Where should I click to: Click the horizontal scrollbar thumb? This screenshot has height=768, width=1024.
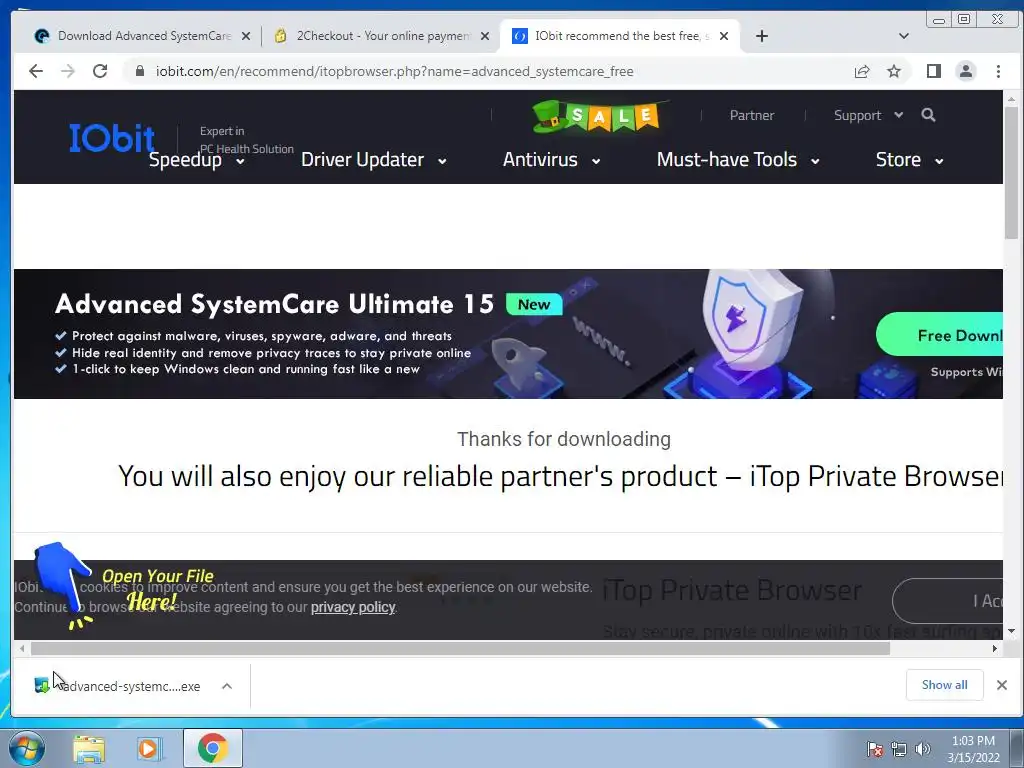[x=460, y=648]
